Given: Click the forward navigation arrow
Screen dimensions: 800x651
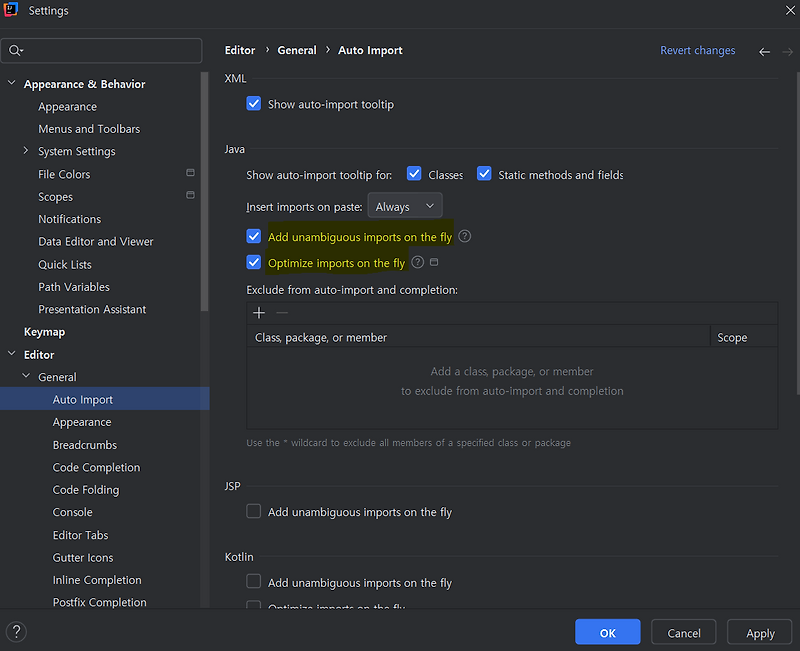Looking at the screenshot, I should (x=786, y=50).
